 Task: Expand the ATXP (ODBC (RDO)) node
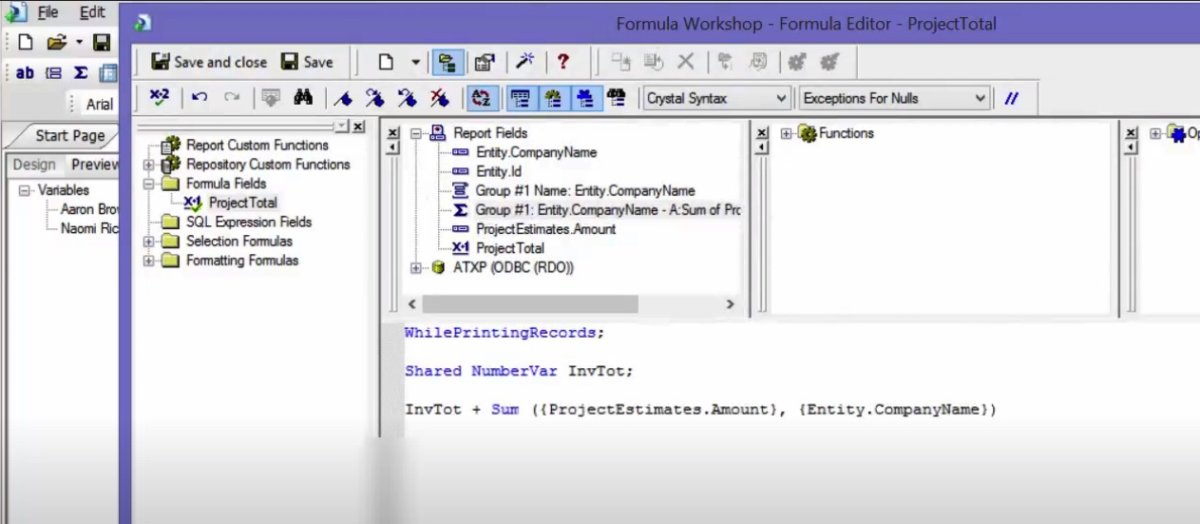[417, 268]
